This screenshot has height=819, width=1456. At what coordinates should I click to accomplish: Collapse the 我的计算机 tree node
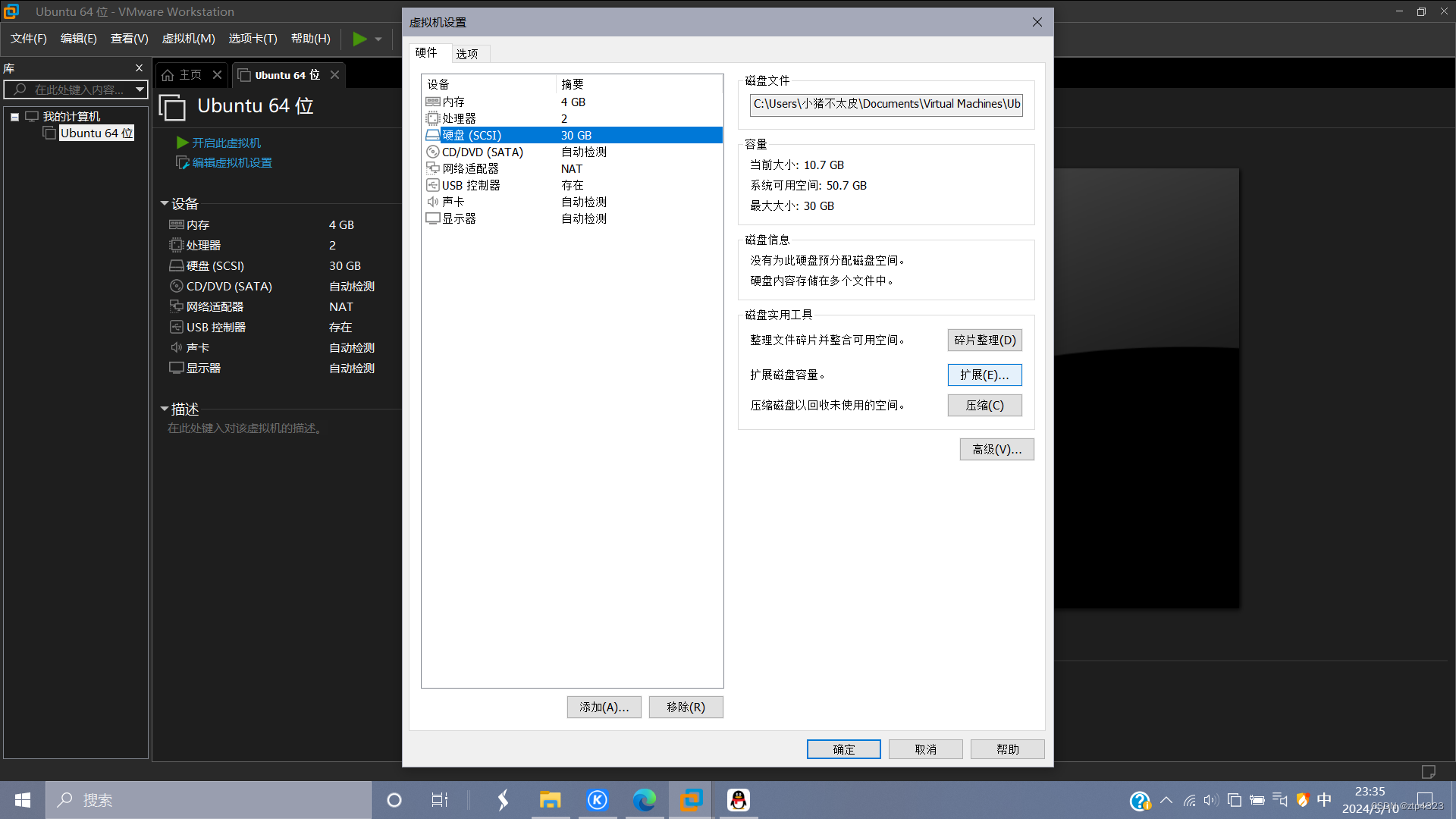tap(14, 117)
